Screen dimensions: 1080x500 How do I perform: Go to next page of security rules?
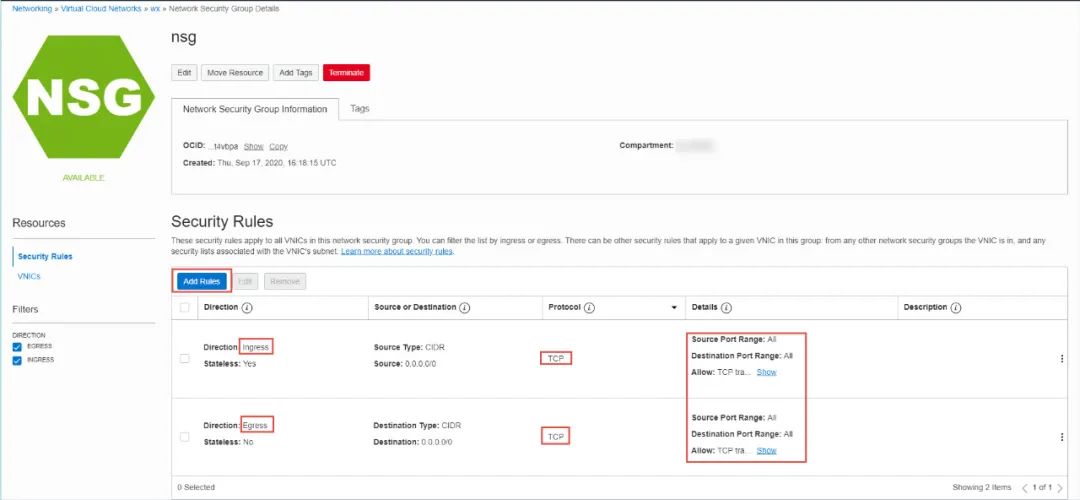[1059, 488]
